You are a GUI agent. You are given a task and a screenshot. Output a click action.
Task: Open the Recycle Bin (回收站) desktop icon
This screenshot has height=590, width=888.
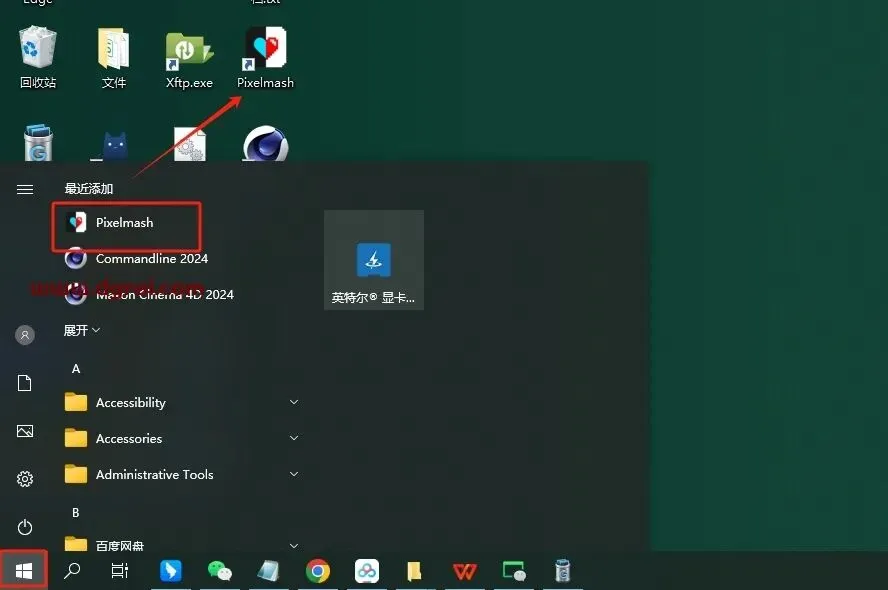(38, 58)
